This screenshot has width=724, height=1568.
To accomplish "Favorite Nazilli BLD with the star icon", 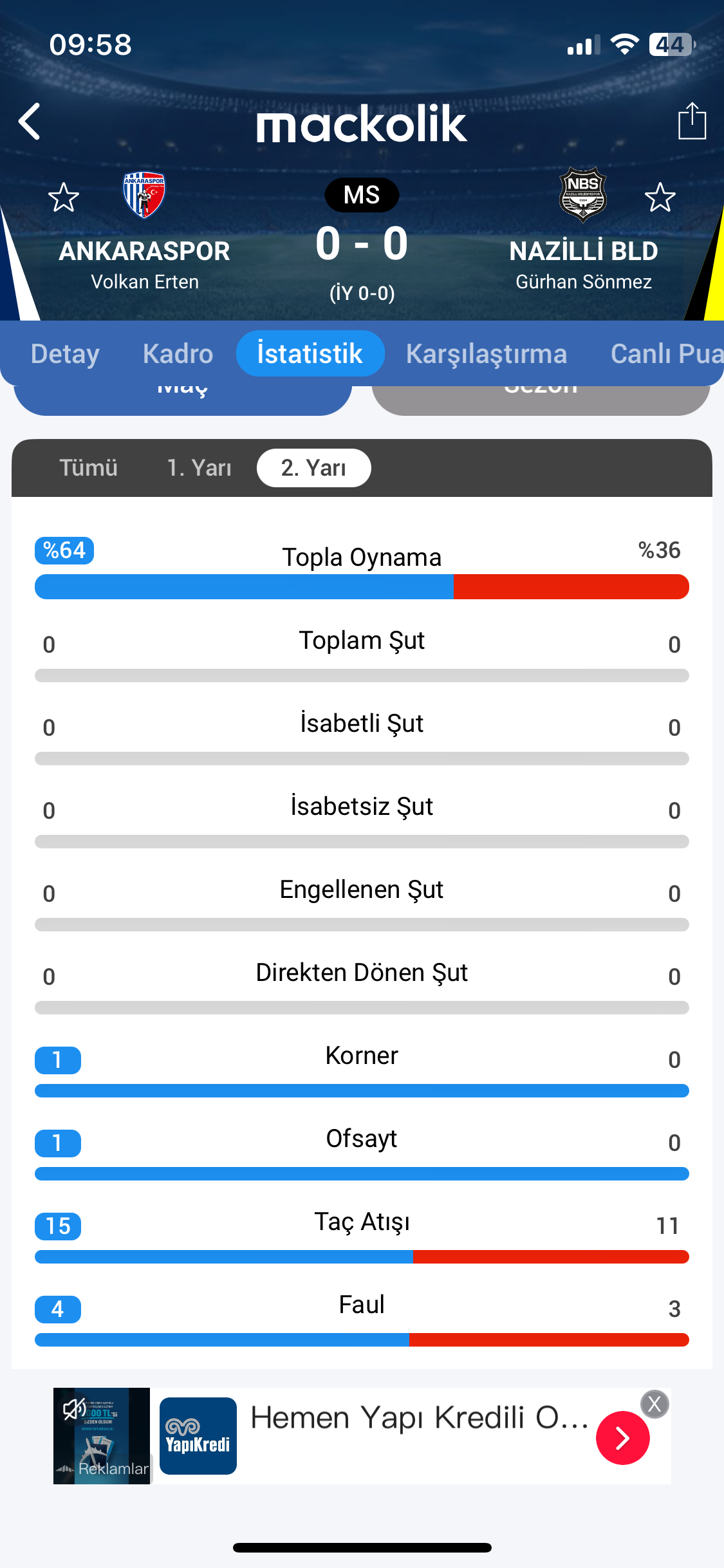I will 660,197.
